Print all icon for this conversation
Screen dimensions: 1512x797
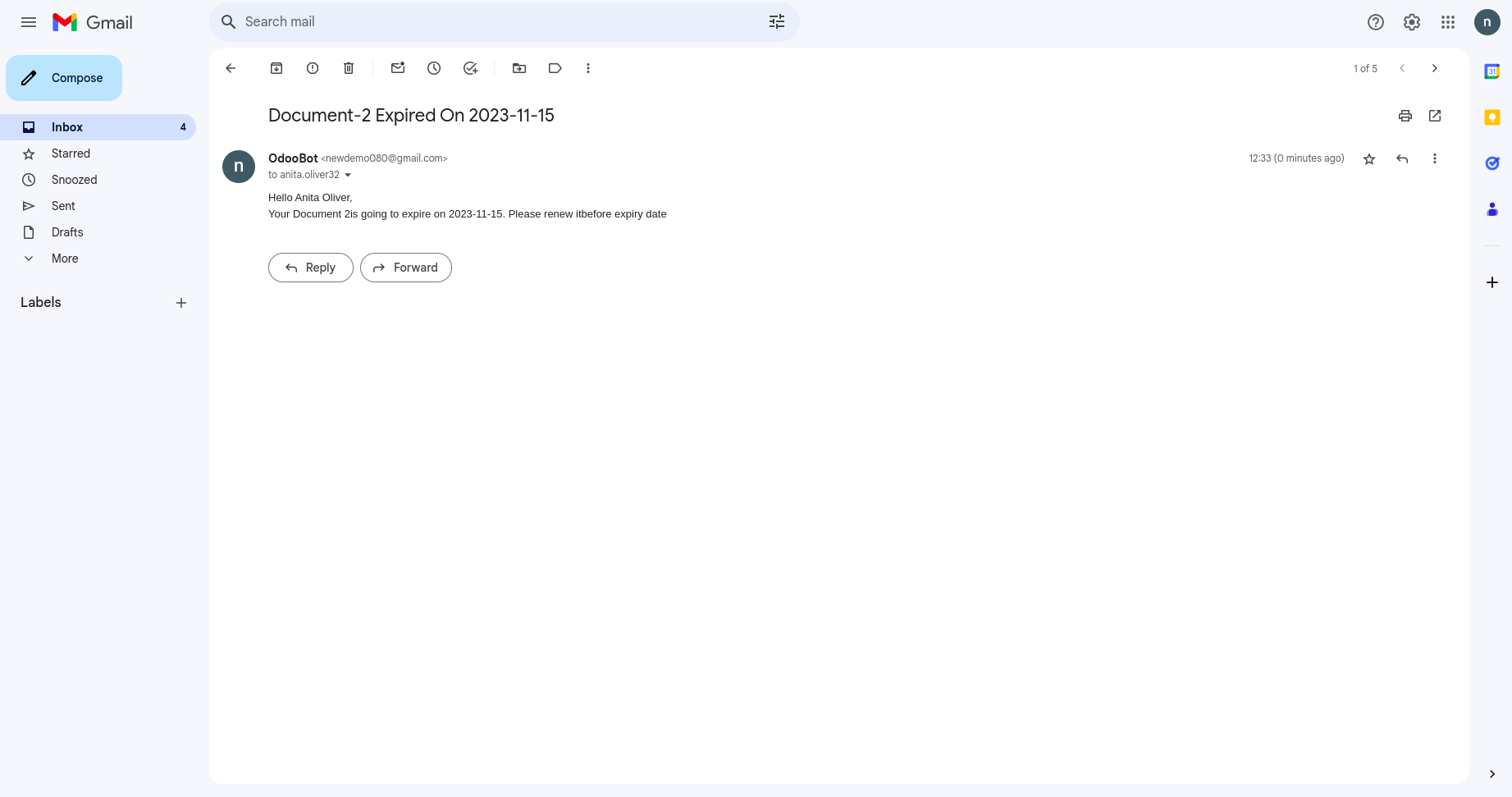pyautogui.click(x=1405, y=116)
